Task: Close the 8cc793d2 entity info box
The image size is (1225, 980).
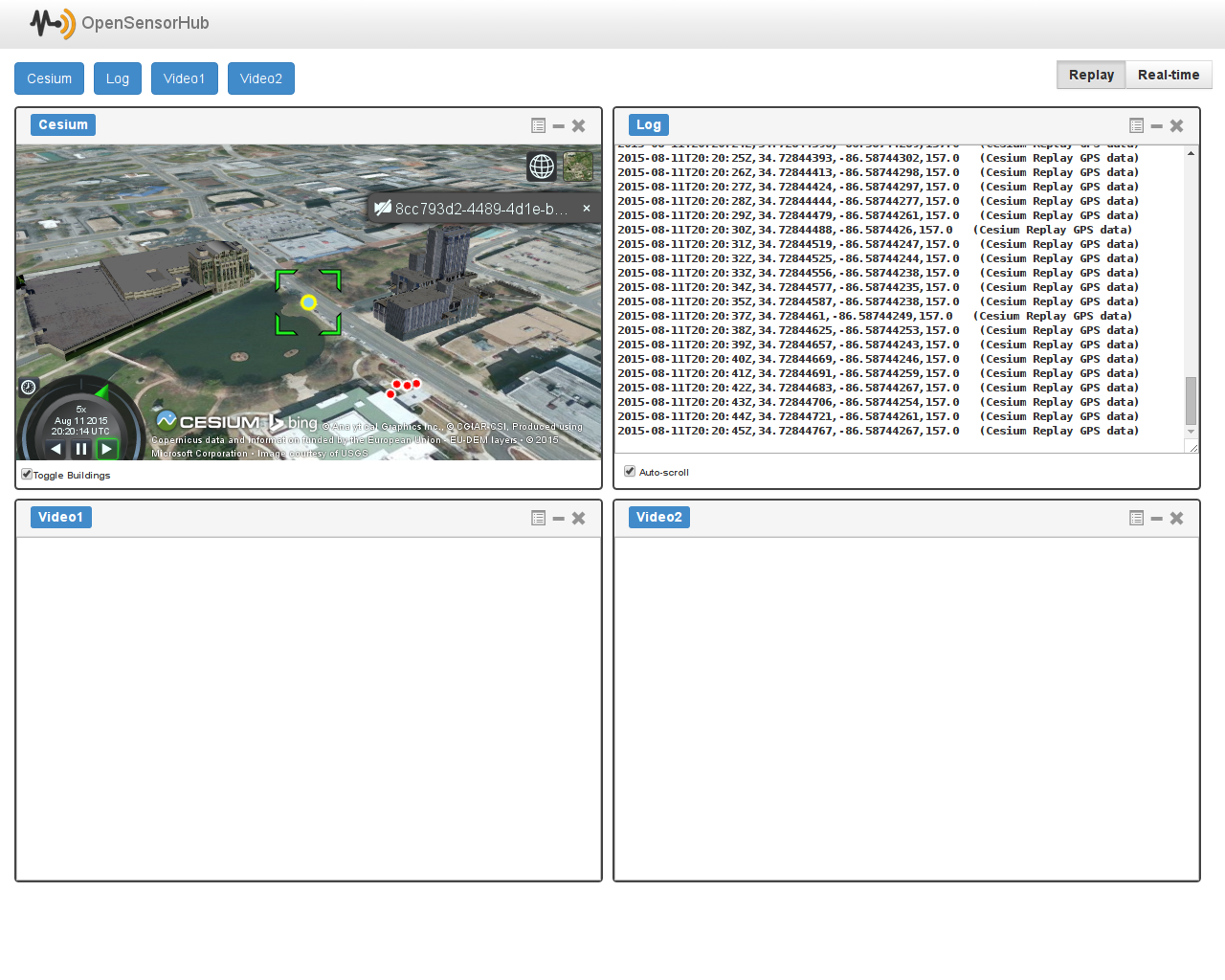Action: [587, 208]
